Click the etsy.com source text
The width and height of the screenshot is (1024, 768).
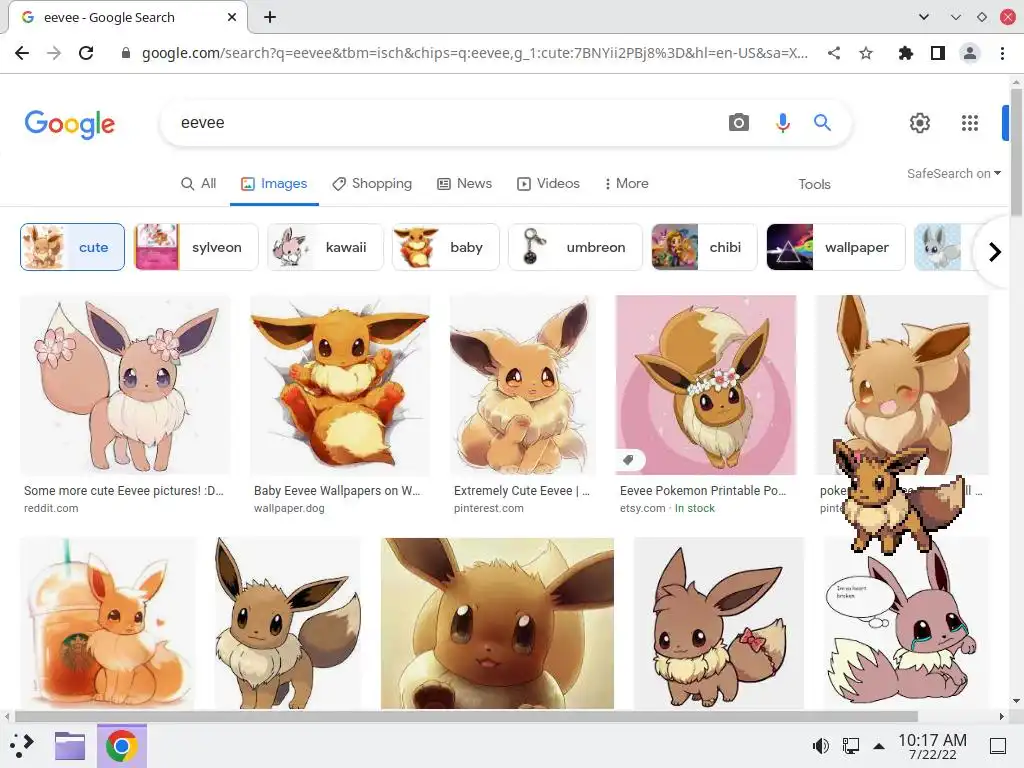(643, 508)
